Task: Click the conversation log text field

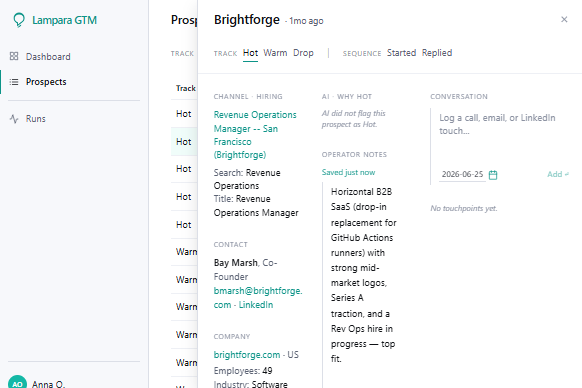Action: tap(501, 136)
